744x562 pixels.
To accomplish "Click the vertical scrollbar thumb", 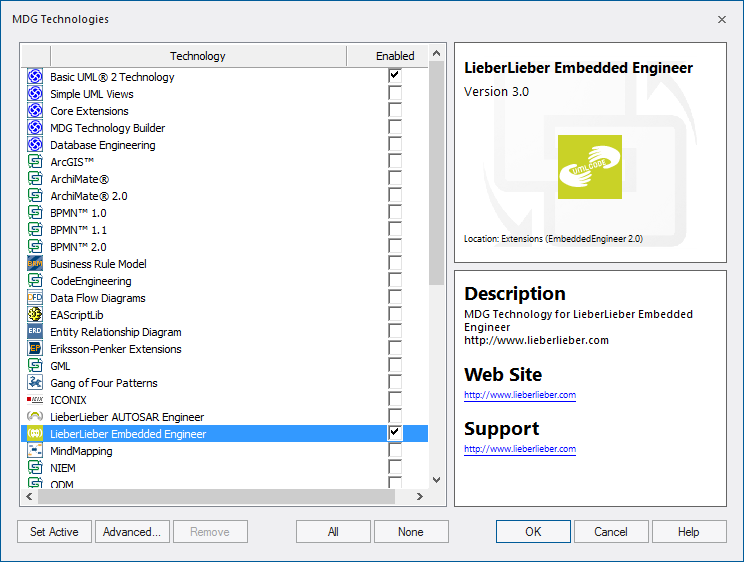I will click(437, 173).
